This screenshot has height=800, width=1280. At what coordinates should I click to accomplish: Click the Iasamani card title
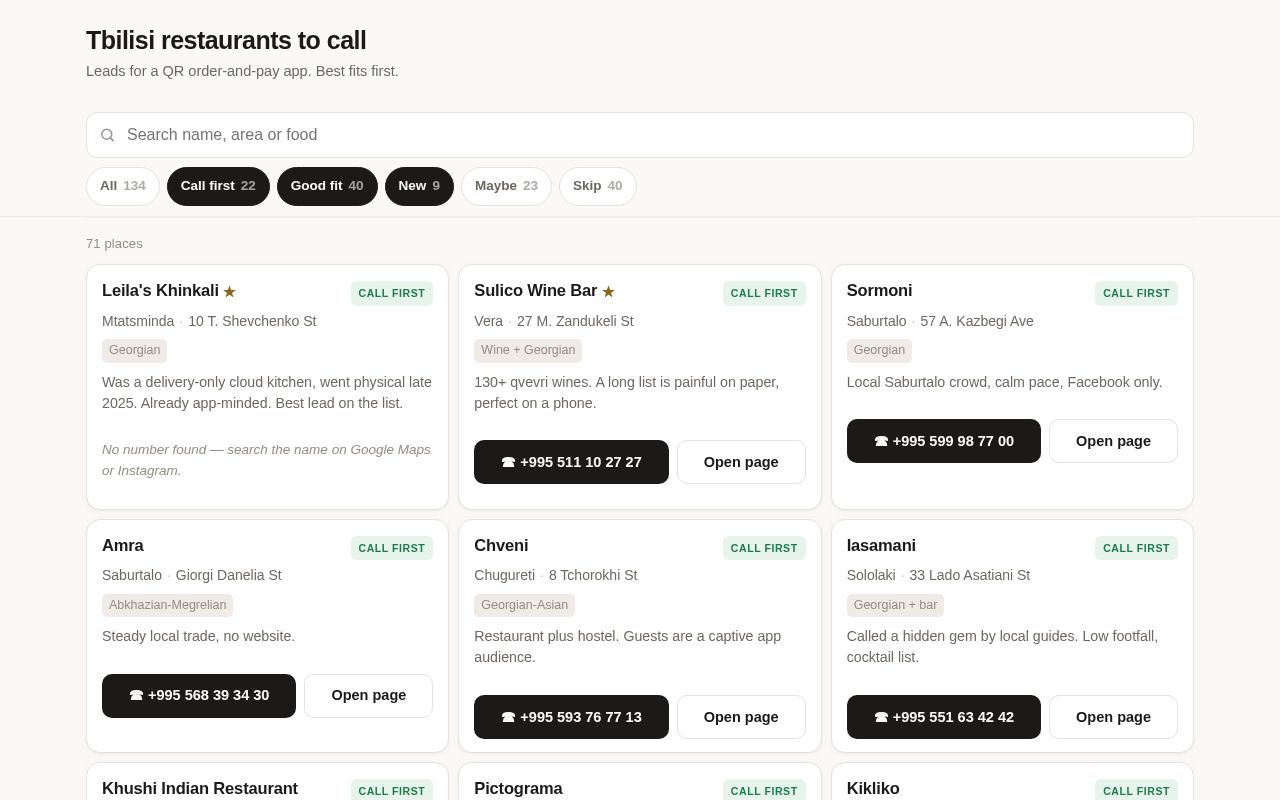point(881,546)
